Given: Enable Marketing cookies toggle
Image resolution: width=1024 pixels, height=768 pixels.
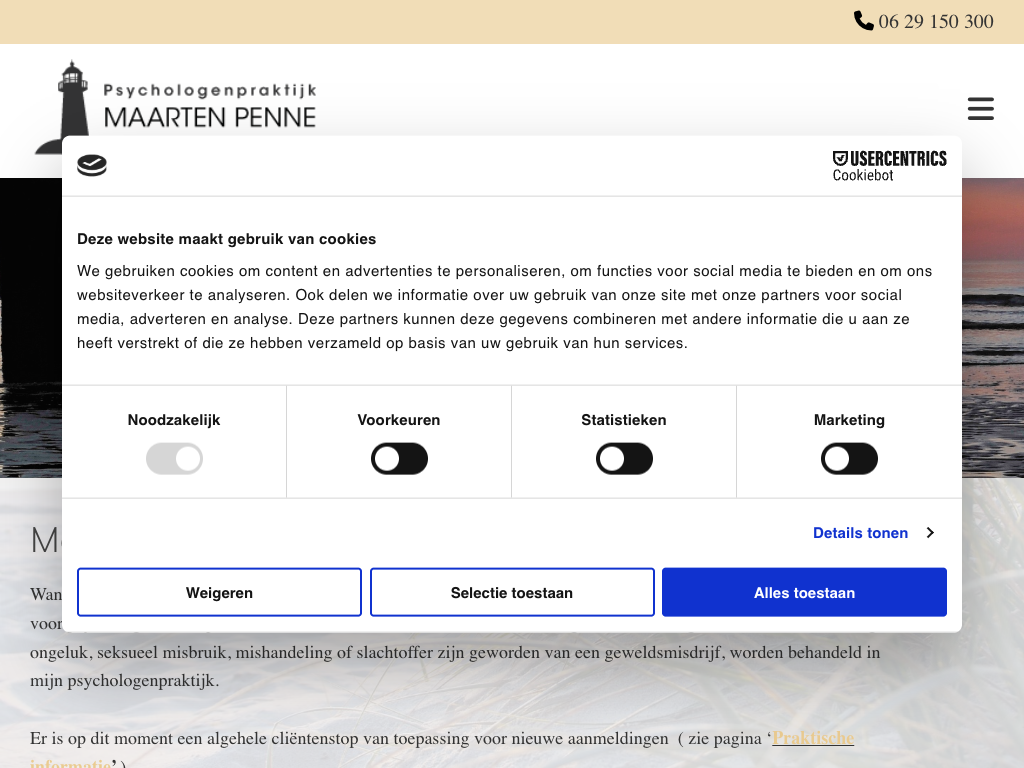Looking at the screenshot, I should [849, 459].
